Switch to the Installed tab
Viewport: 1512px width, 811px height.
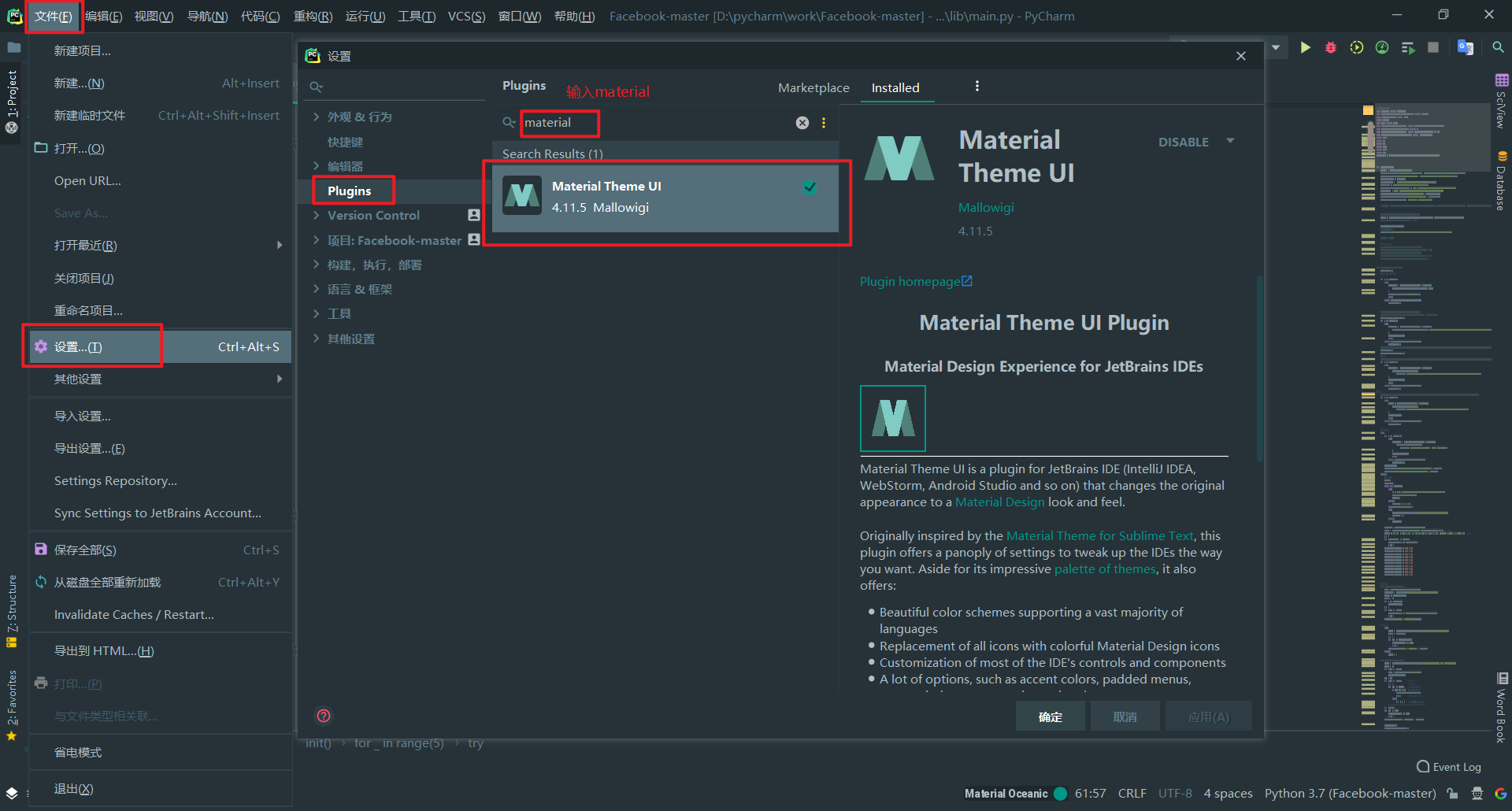click(x=895, y=88)
